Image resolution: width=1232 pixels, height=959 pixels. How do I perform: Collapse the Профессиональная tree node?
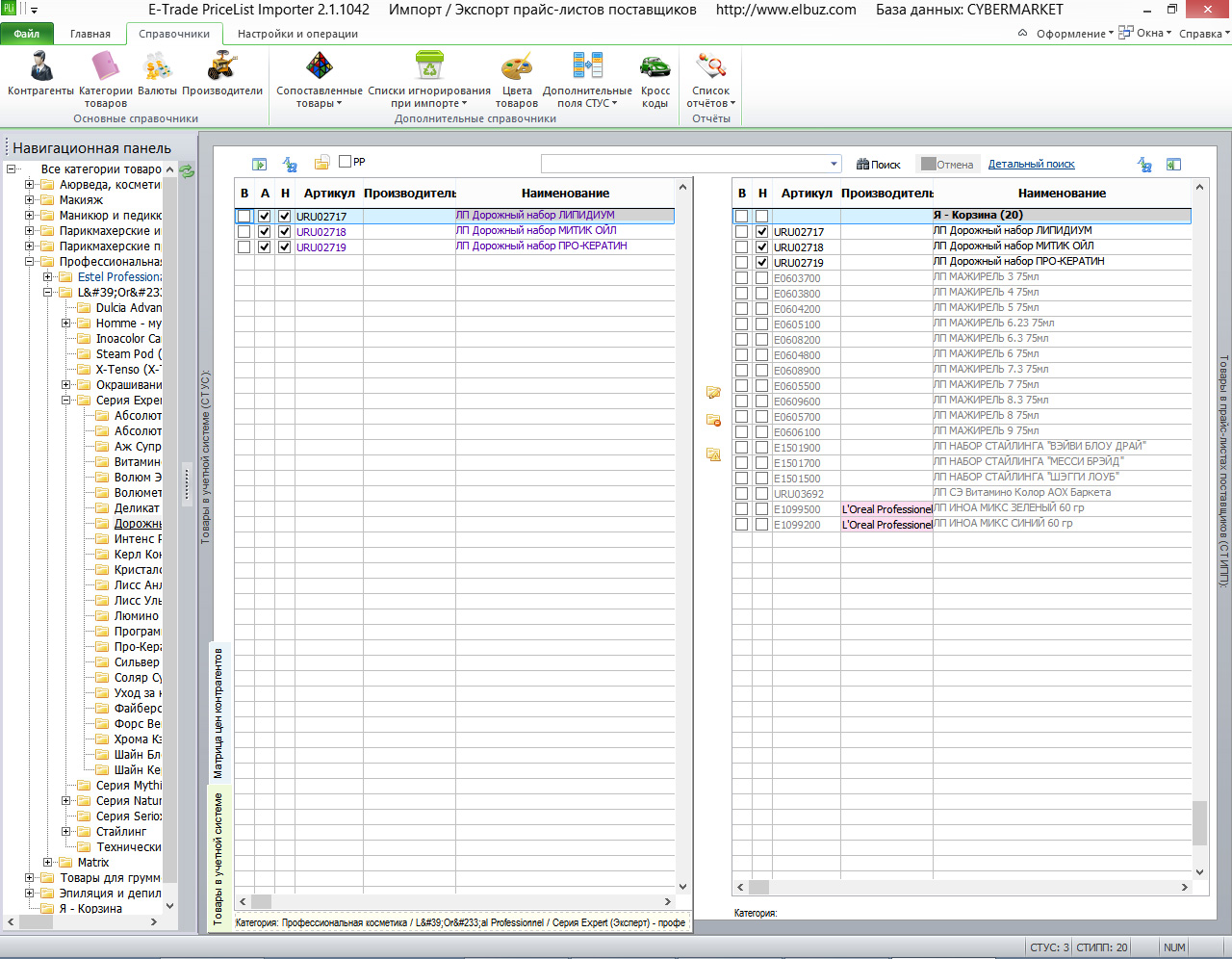coord(29,262)
